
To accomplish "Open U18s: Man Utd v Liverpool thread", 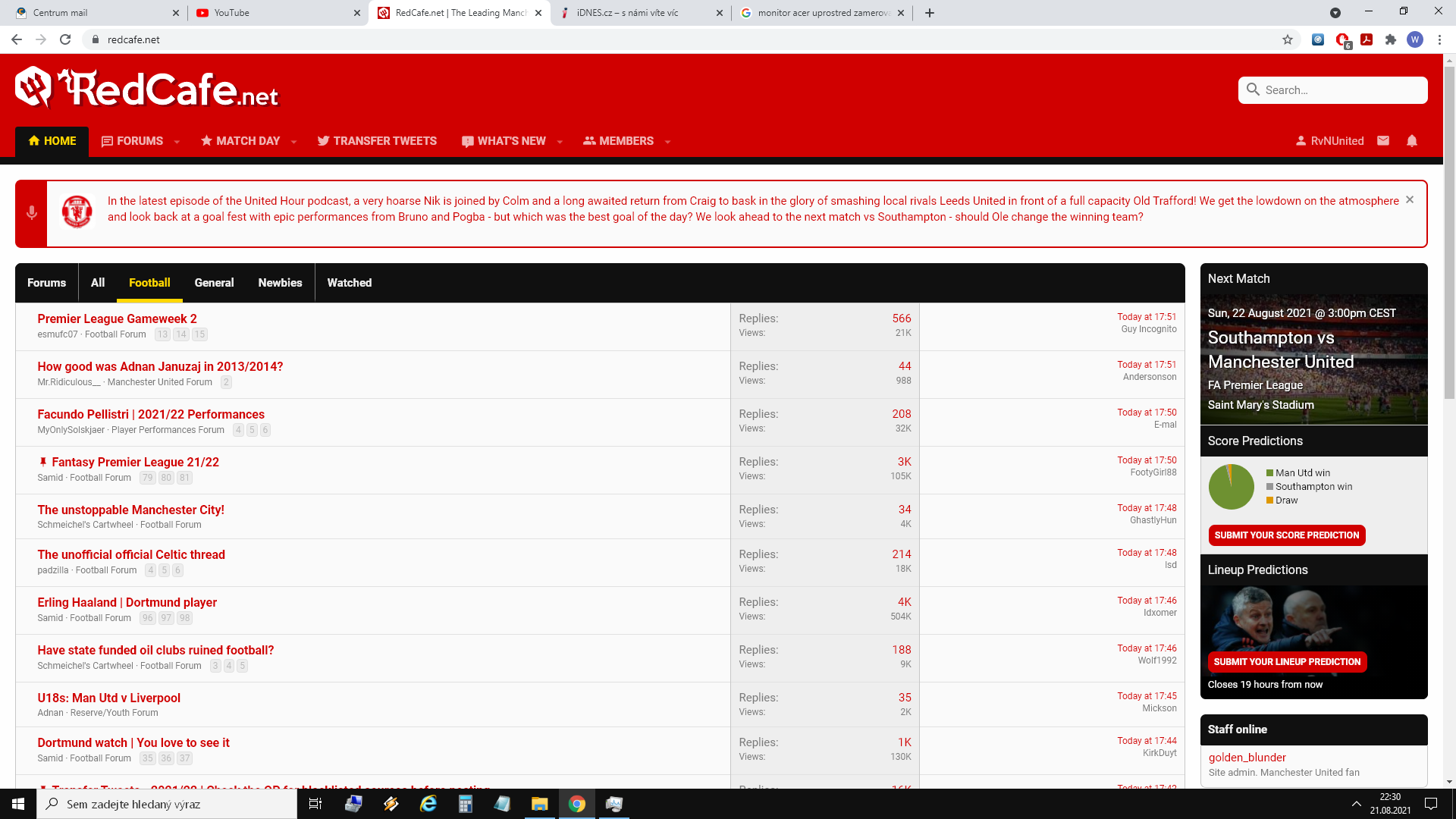I will tap(108, 698).
